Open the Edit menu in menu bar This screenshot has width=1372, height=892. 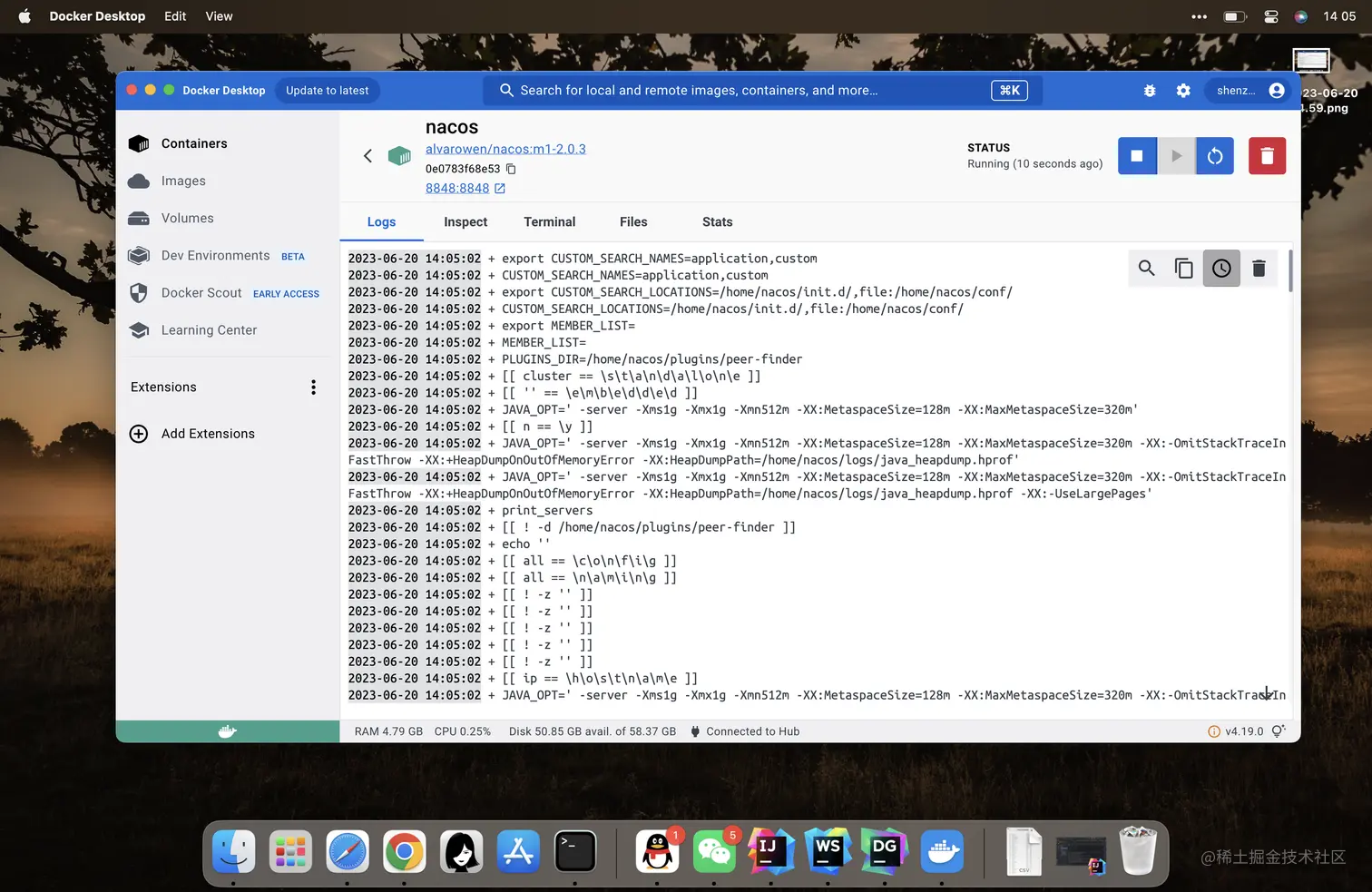pyautogui.click(x=175, y=16)
